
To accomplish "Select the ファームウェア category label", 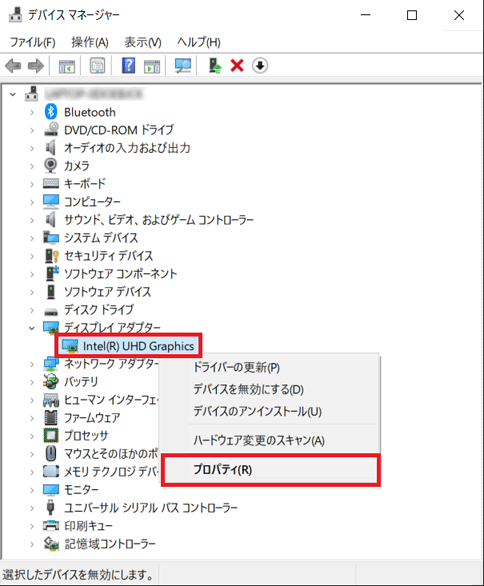I will tap(92, 418).
